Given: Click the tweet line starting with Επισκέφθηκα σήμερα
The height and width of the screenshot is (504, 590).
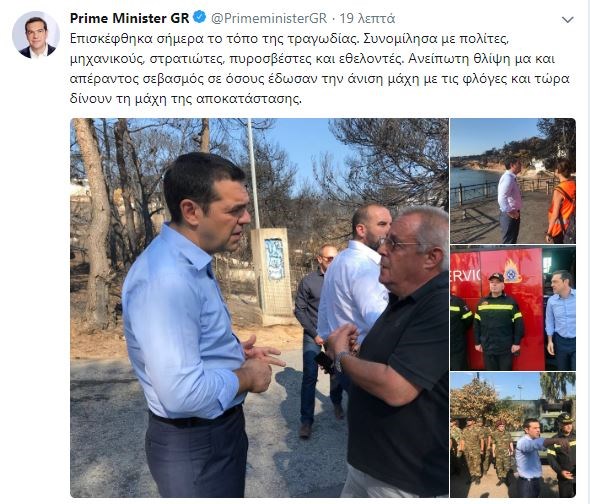Looking at the screenshot, I should (289, 39).
